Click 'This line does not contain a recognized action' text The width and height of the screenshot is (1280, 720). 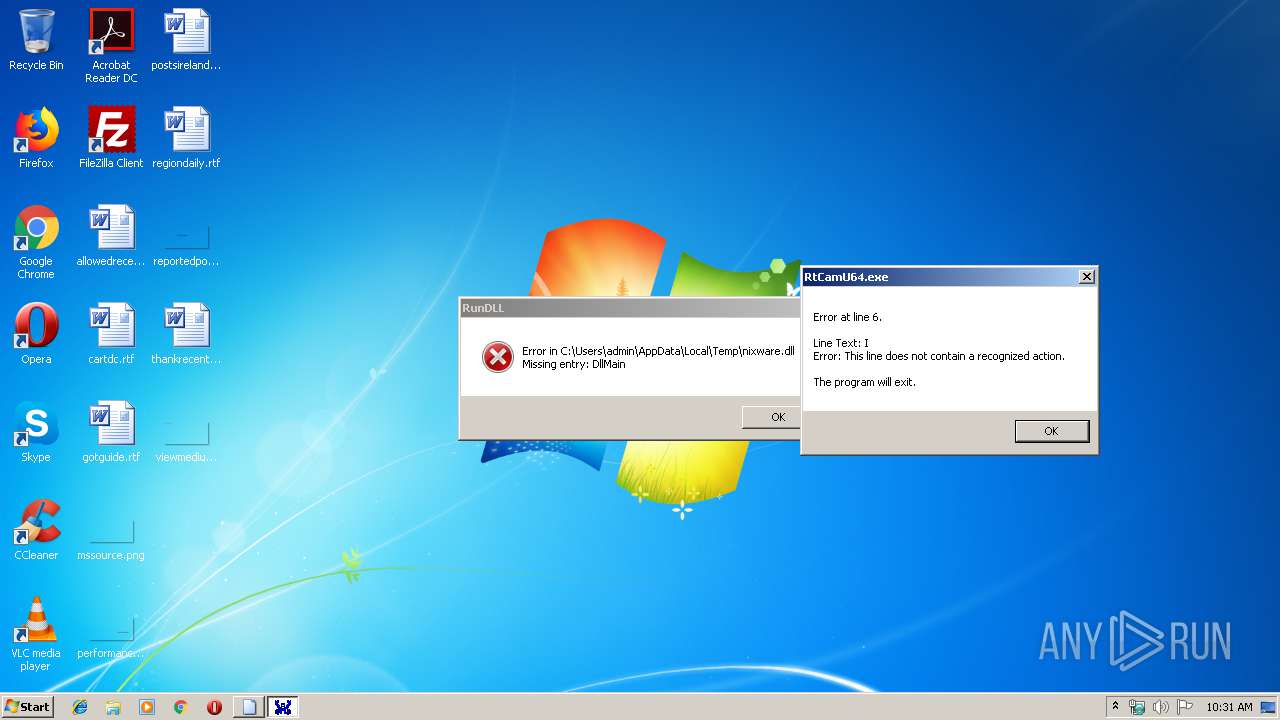tap(954, 356)
